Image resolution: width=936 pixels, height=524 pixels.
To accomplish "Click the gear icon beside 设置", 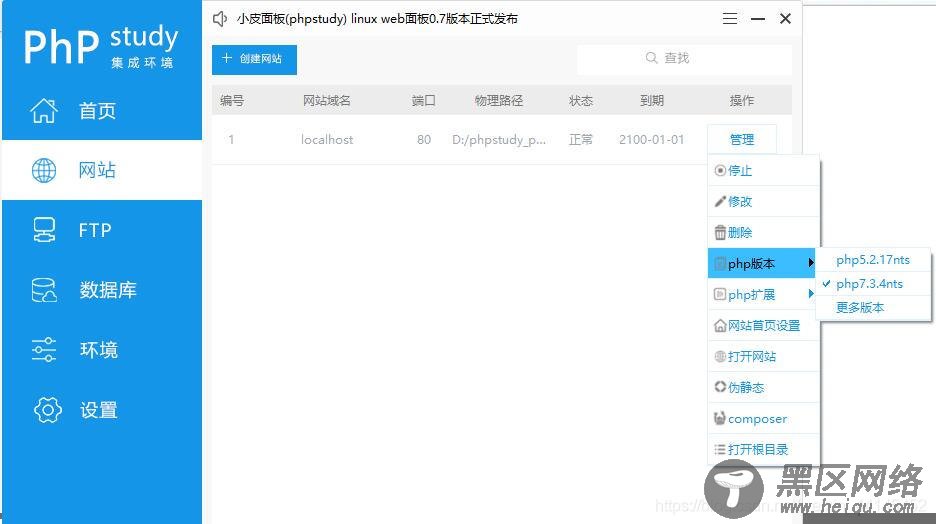I will [48, 410].
